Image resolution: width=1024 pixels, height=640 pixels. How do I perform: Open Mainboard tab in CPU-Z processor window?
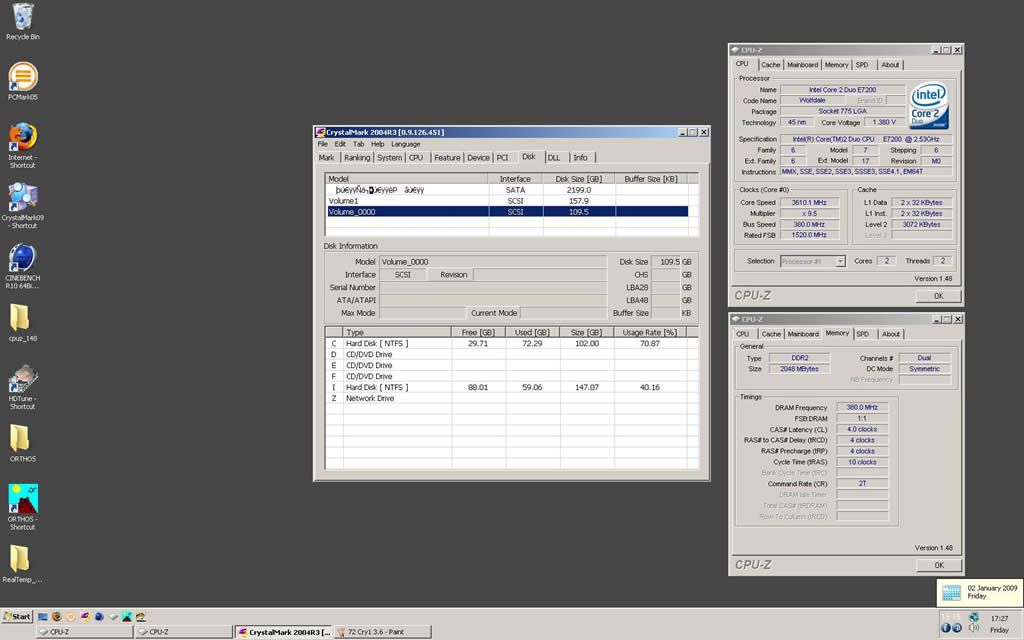tap(803, 65)
